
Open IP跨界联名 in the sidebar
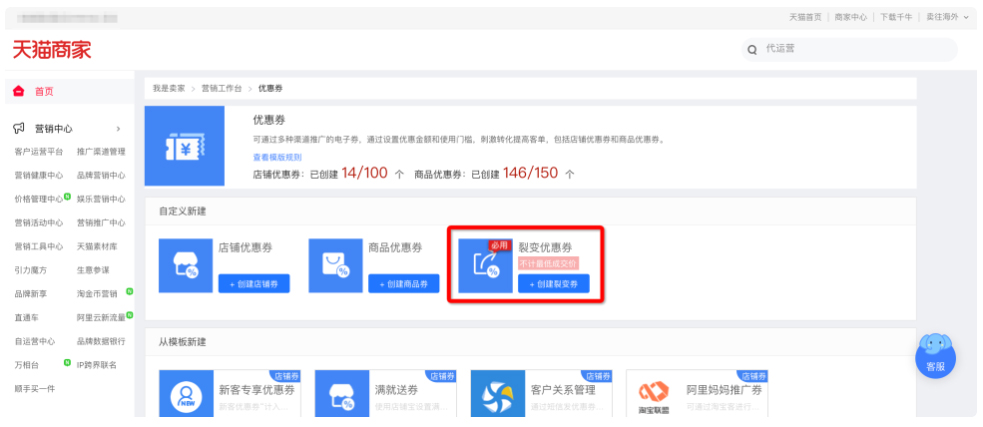tap(97, 365)
